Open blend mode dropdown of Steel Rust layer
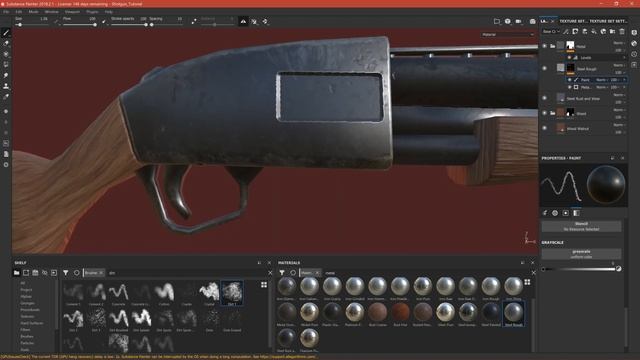 (x=619, y=95)
